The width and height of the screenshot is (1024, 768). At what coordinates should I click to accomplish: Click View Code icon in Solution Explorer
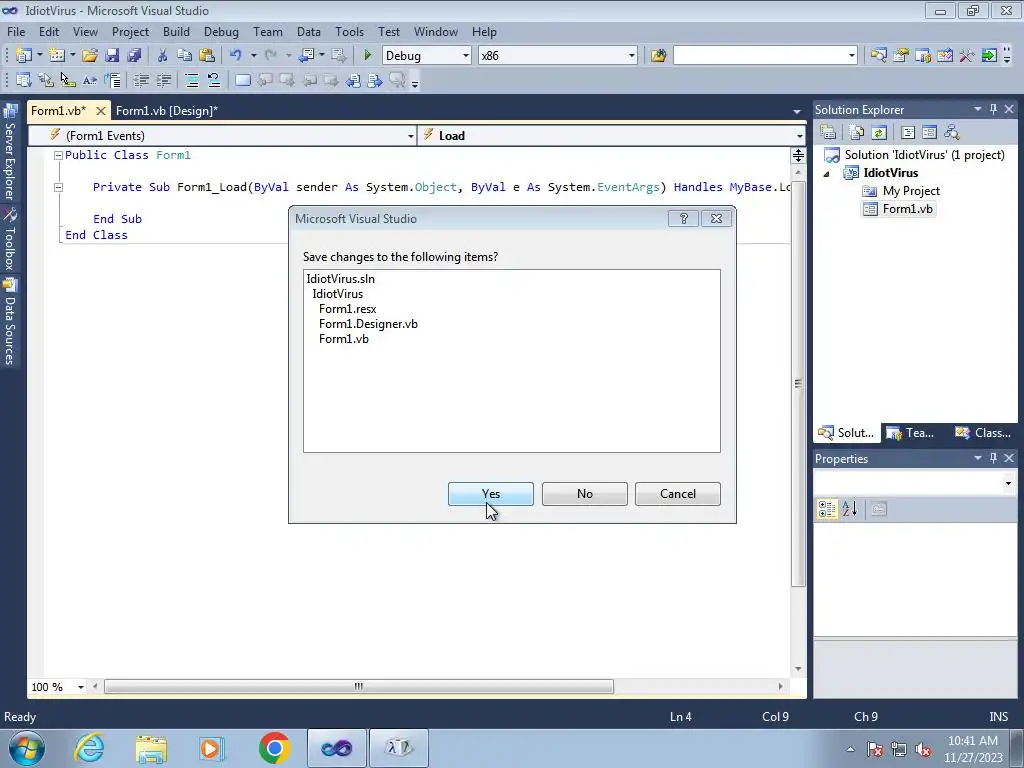[908, 133]
